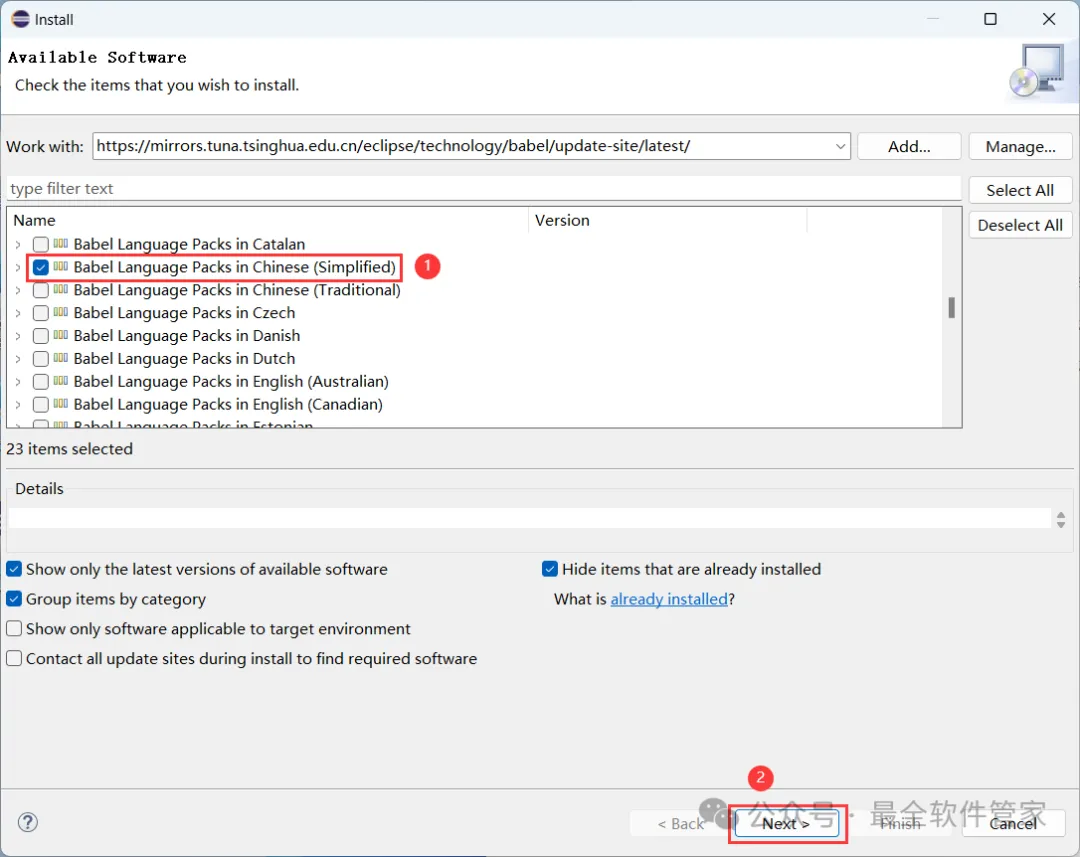Click the English (Australian) pack category icon
Image resolution: width=1080 pixels, height=857 pixels.
[x=61, y=380]
